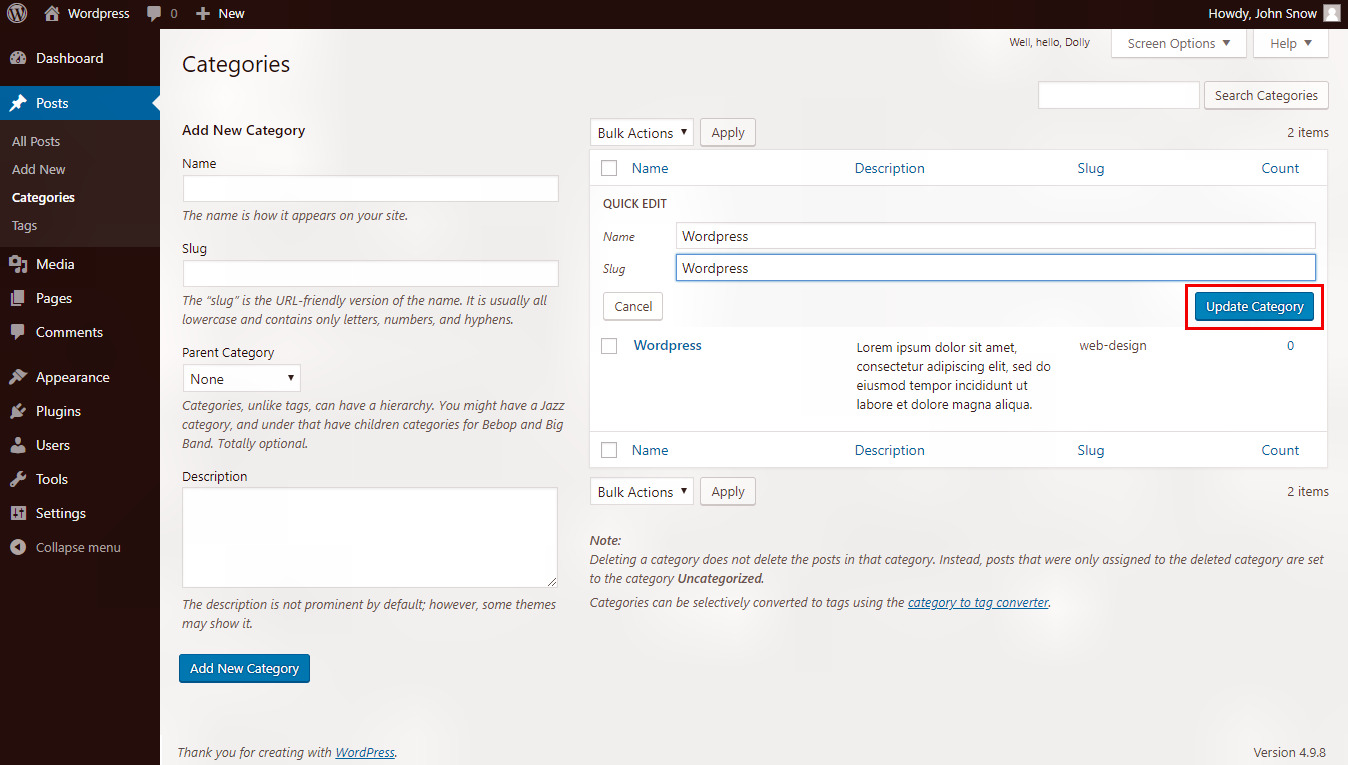Click the Update Category button
This screenshot has width=1348, height=765.
1254,306
